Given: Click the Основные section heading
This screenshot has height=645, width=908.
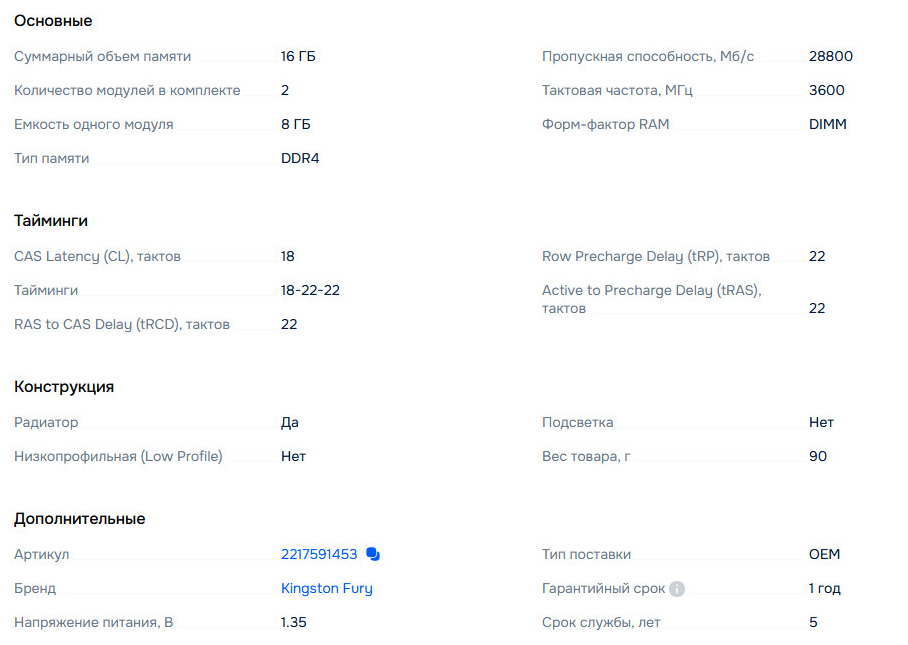Looking at the screenshot, I should [53, 21].
